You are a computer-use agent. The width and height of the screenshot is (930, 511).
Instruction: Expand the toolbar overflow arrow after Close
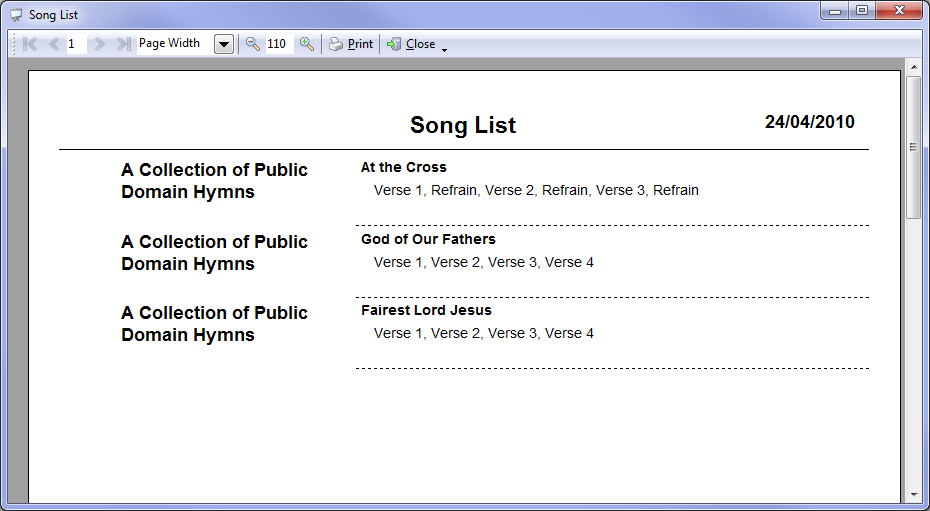pos(444,50)
